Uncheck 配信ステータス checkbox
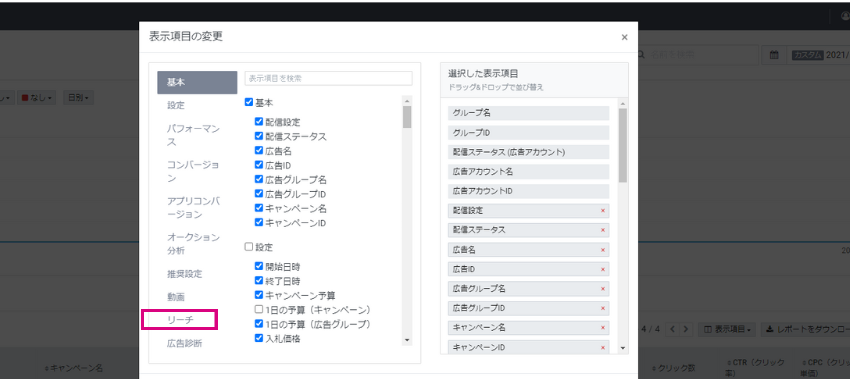The width and height of the screenshot is (850, 379). (x=259, y=136)
